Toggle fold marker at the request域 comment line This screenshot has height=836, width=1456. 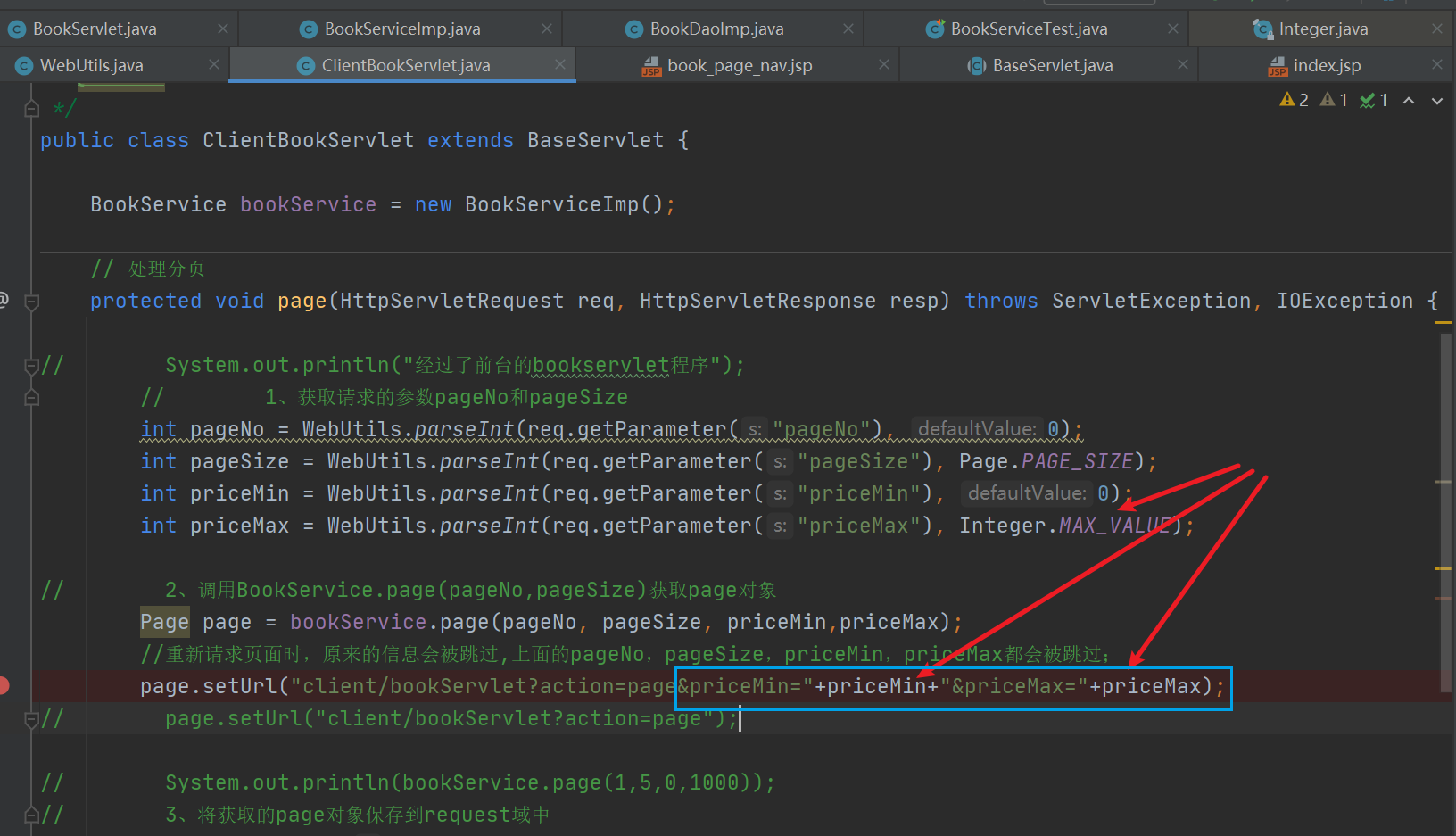tap(31, 815)
